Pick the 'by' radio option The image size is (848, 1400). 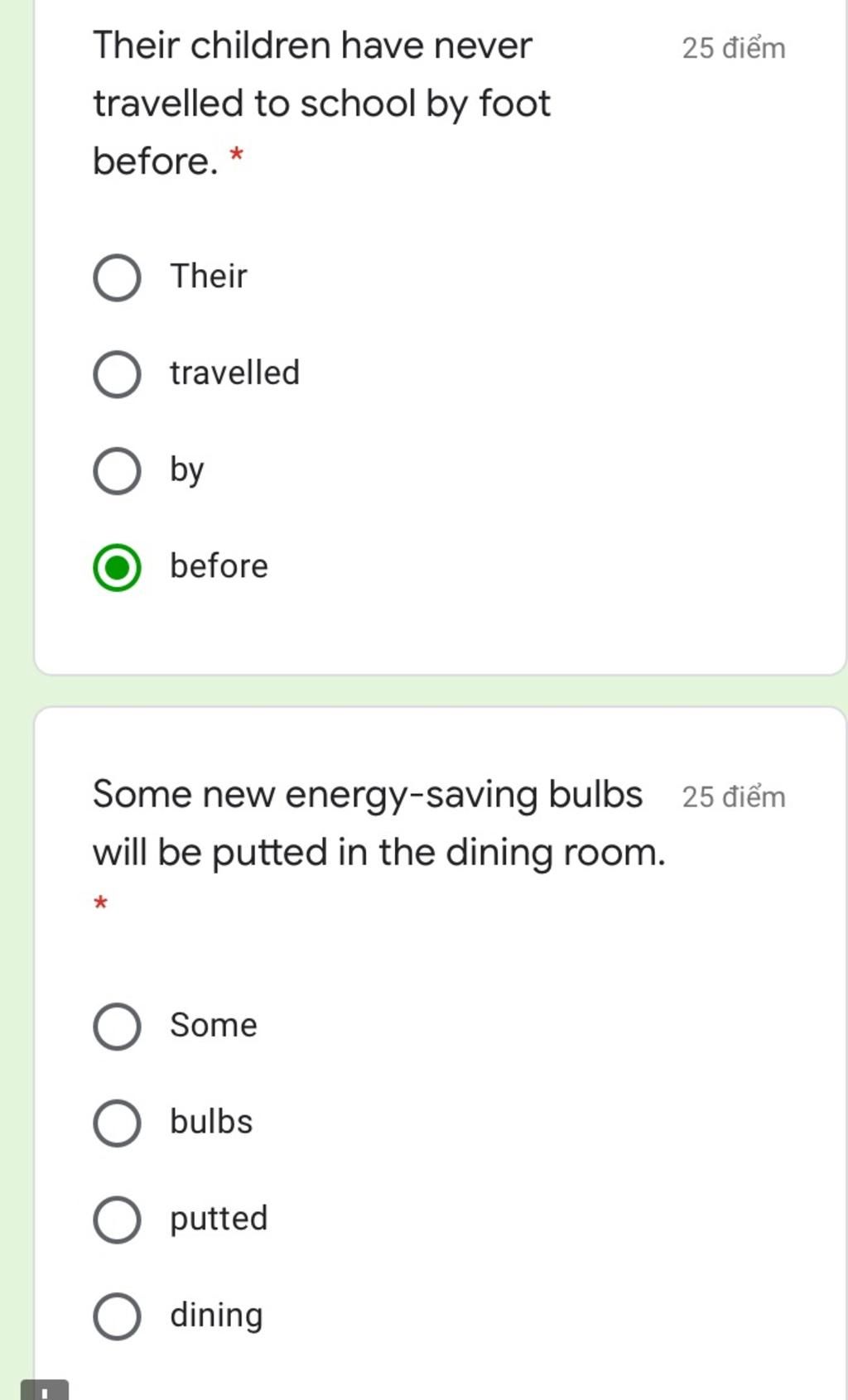click(x=117, y=471)
